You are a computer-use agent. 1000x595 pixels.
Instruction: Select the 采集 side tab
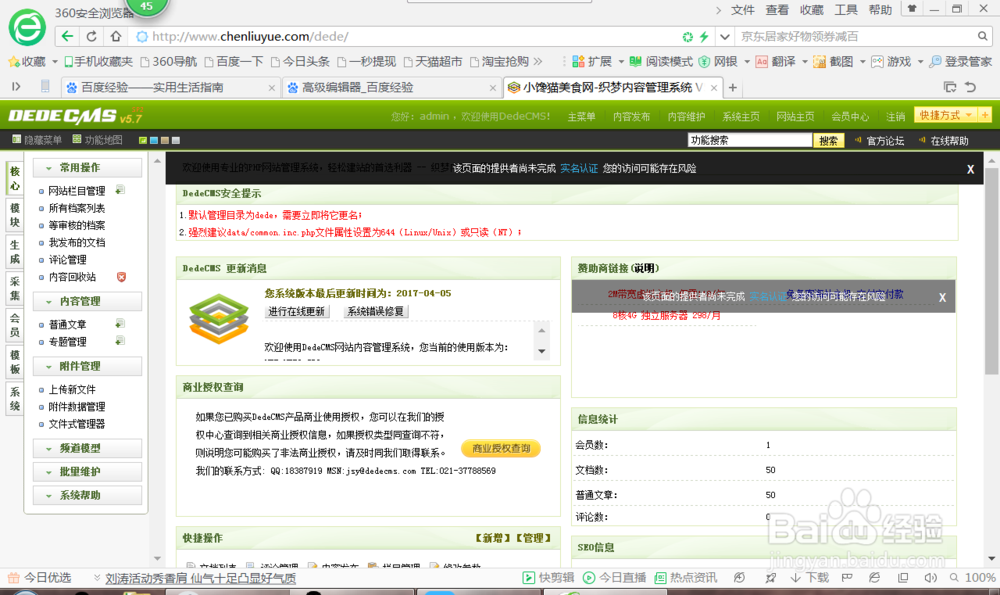click(x=15, y=288)
